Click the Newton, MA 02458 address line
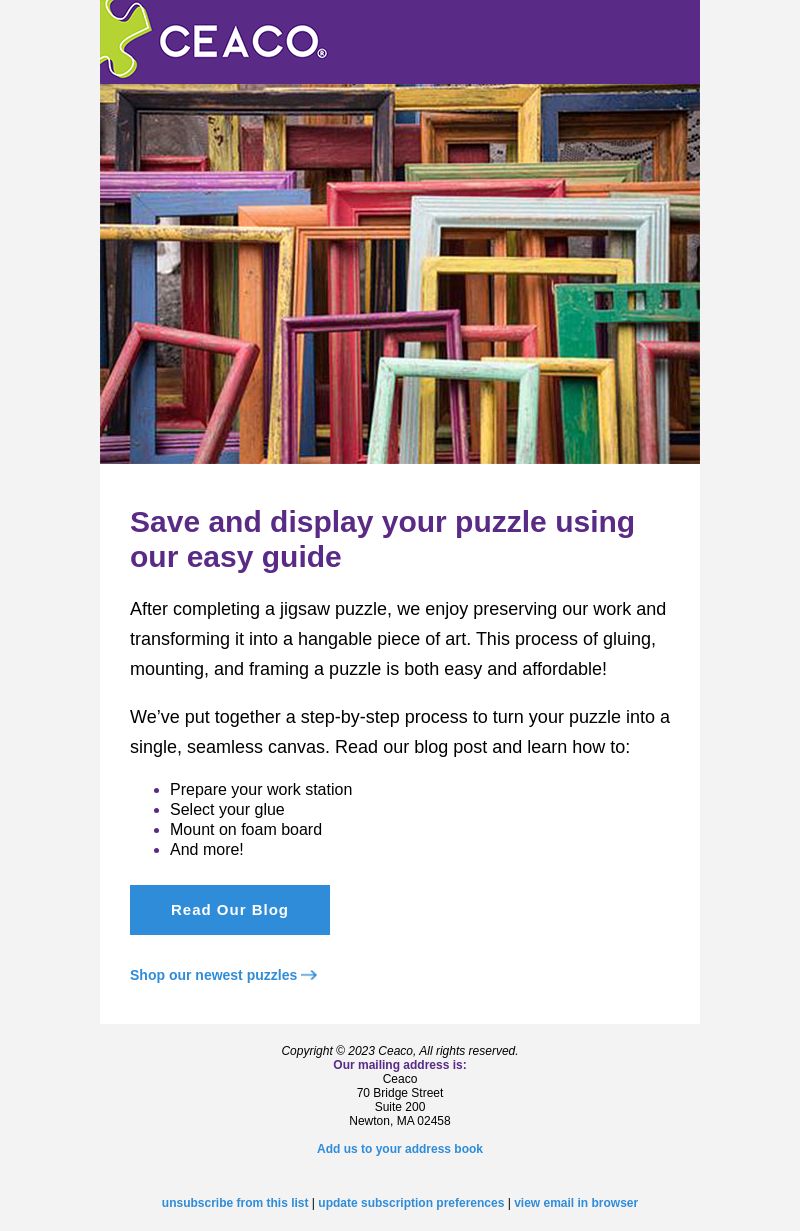Viewport: 800px width, 1231px height. (400, 1121)
